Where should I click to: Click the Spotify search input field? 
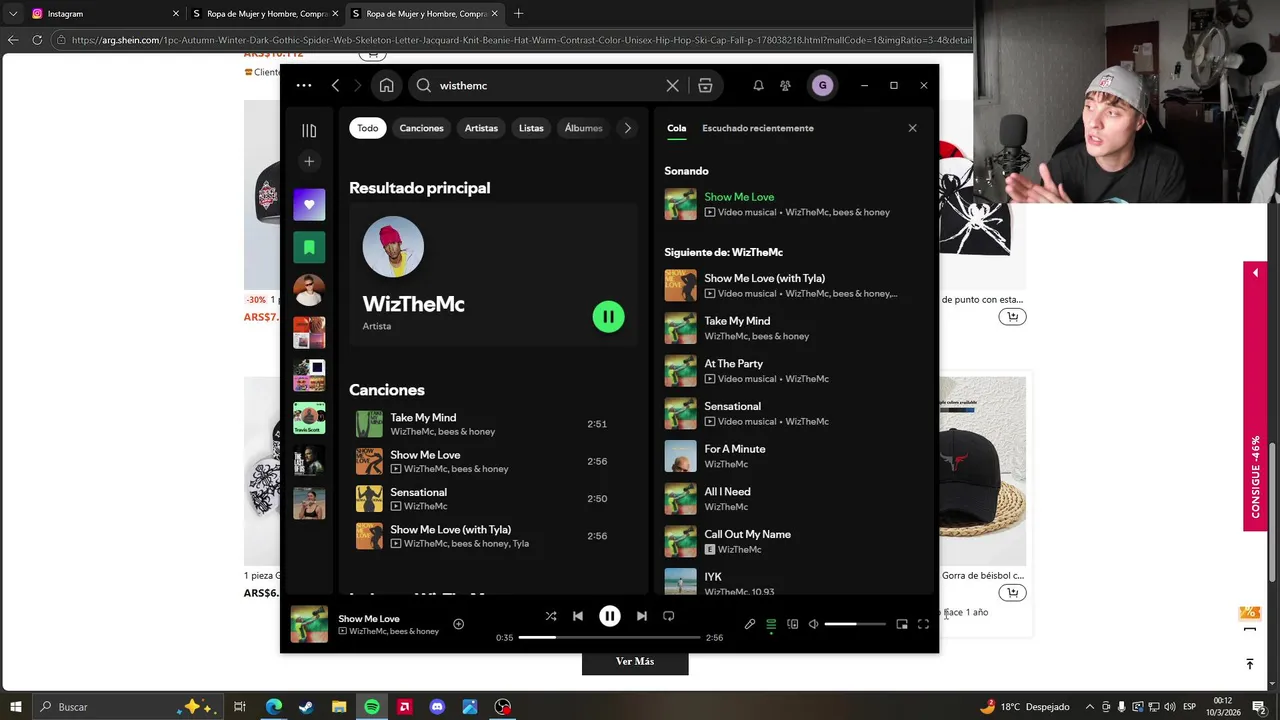548,86
